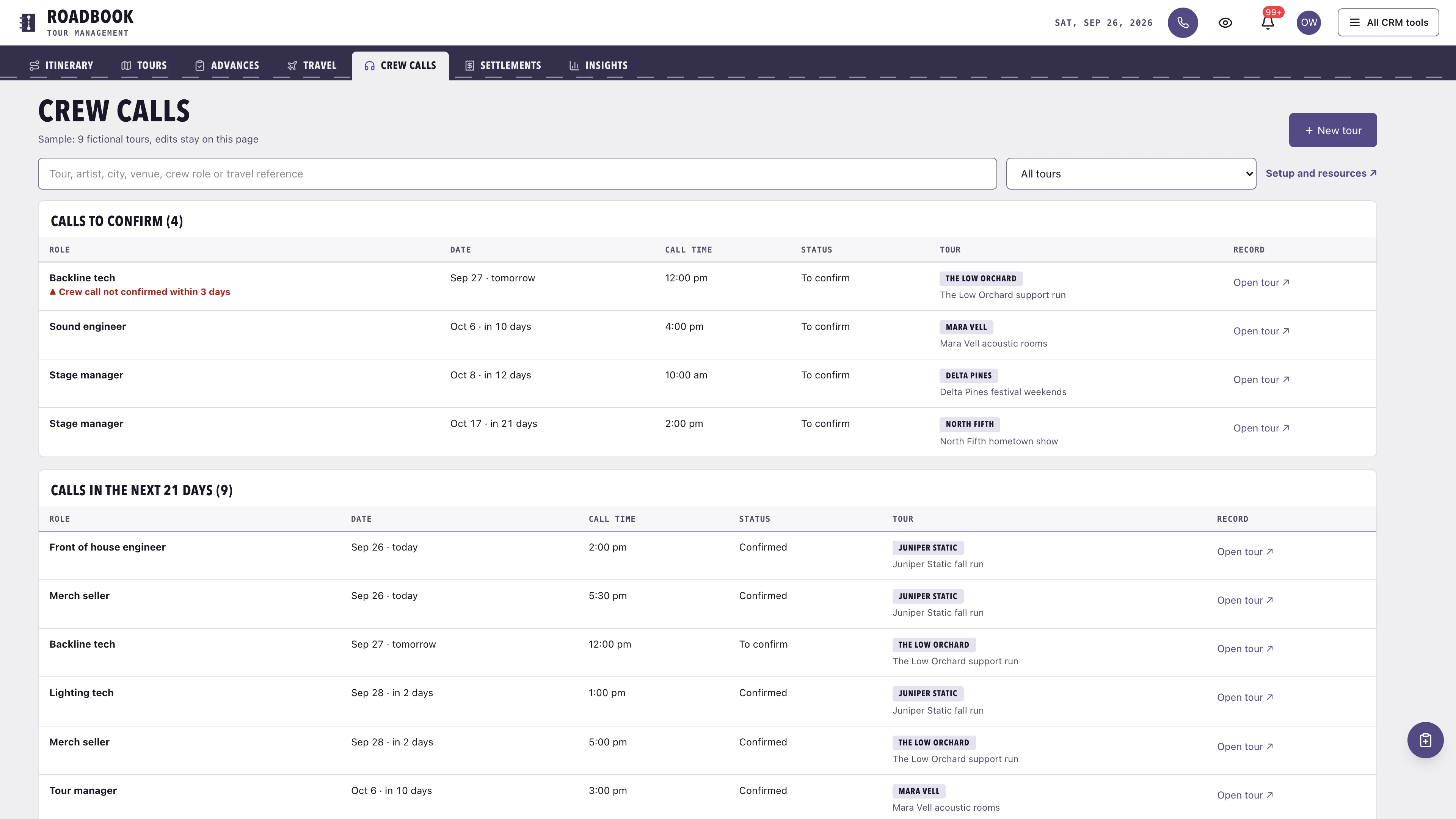Image resolution: width=1456 pixels, height=819 pixels.
Task: Click the crew call not confirmed warning
Action: pyautogui.click(x=140, y=292)
